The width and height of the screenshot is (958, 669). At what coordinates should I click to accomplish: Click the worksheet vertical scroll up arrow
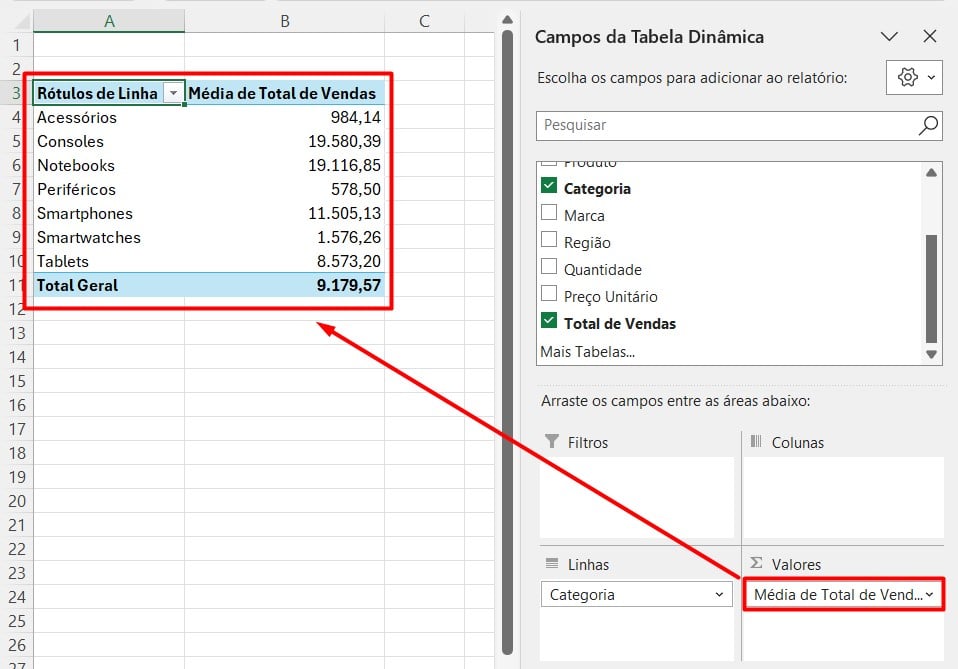(507, 20)
